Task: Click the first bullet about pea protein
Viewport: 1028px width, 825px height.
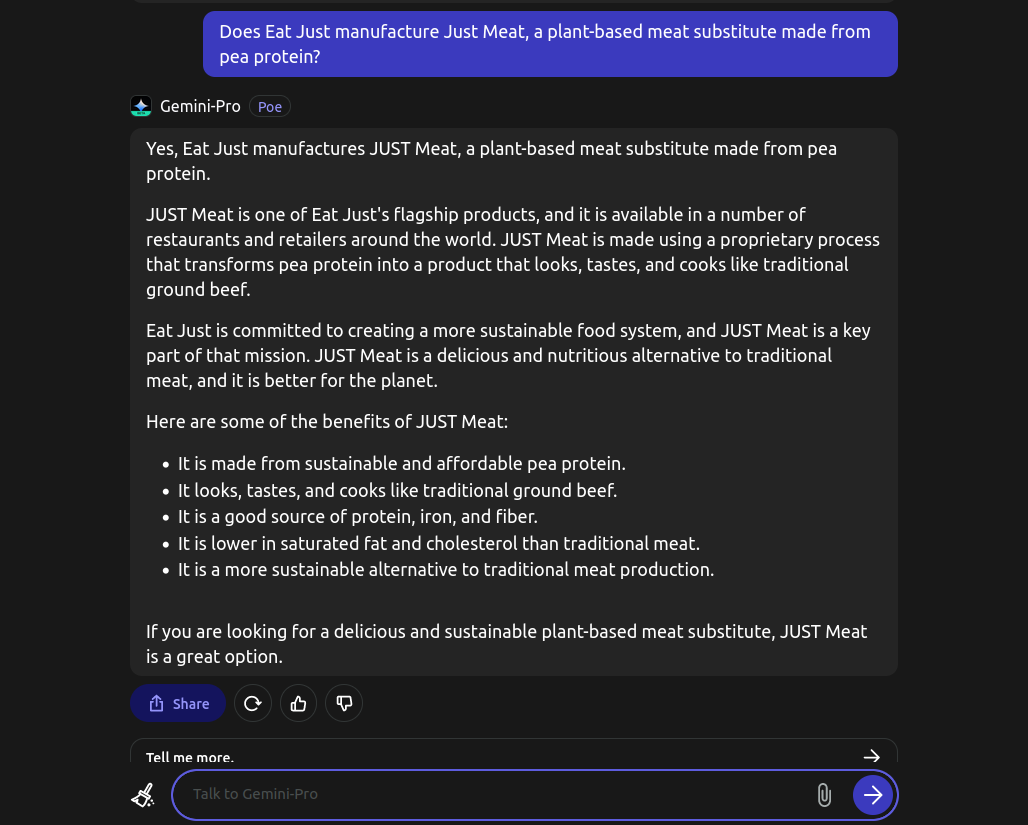Action: click(401, 464)
